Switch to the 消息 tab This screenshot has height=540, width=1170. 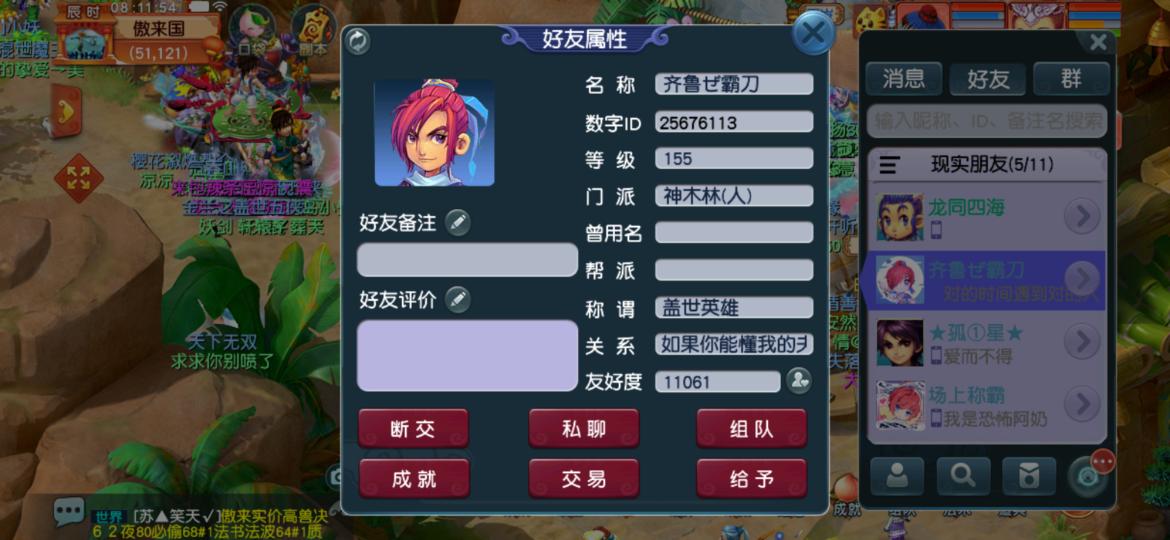[x=904, y=79]
